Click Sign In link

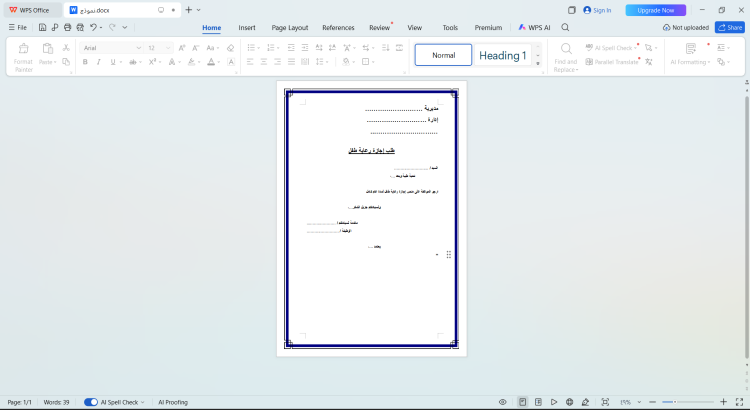[597, 10]
